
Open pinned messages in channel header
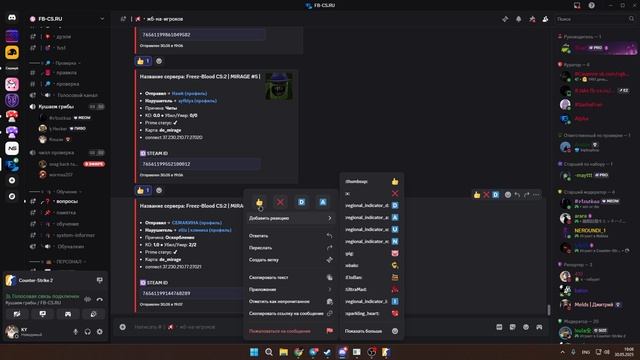532,19
